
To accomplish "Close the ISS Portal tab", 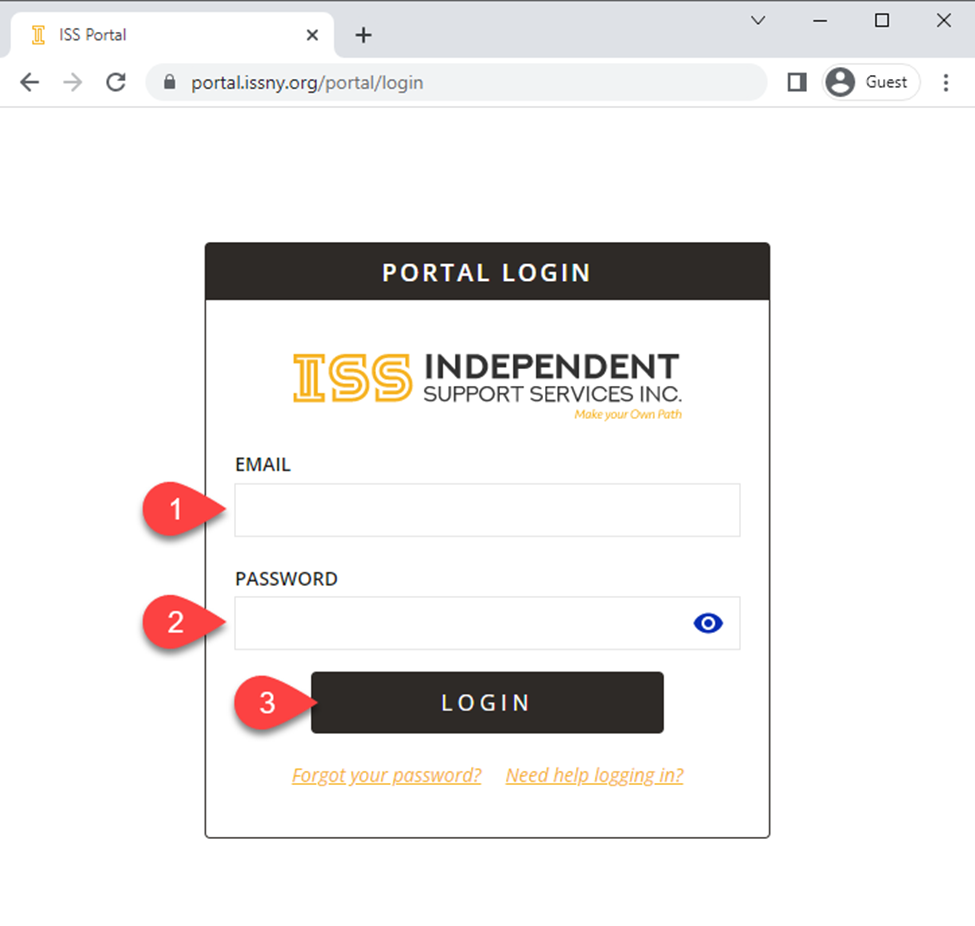I will click(x=312, y=35).
